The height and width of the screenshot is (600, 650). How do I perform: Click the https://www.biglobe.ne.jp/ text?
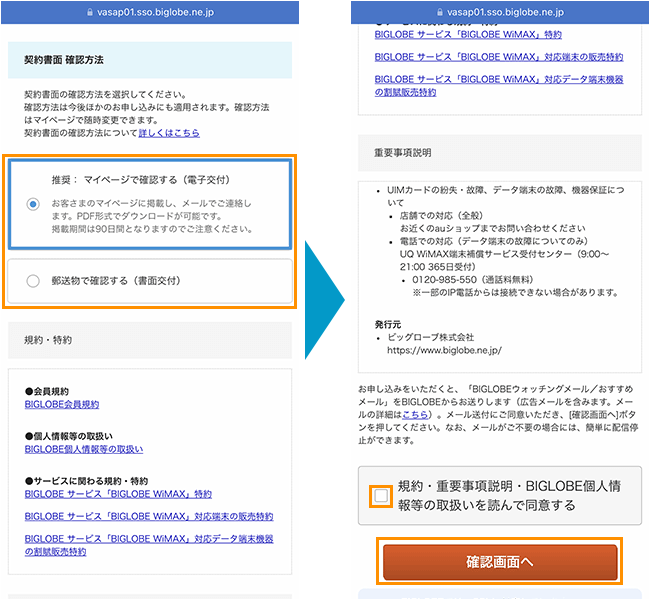coord(444,350)
